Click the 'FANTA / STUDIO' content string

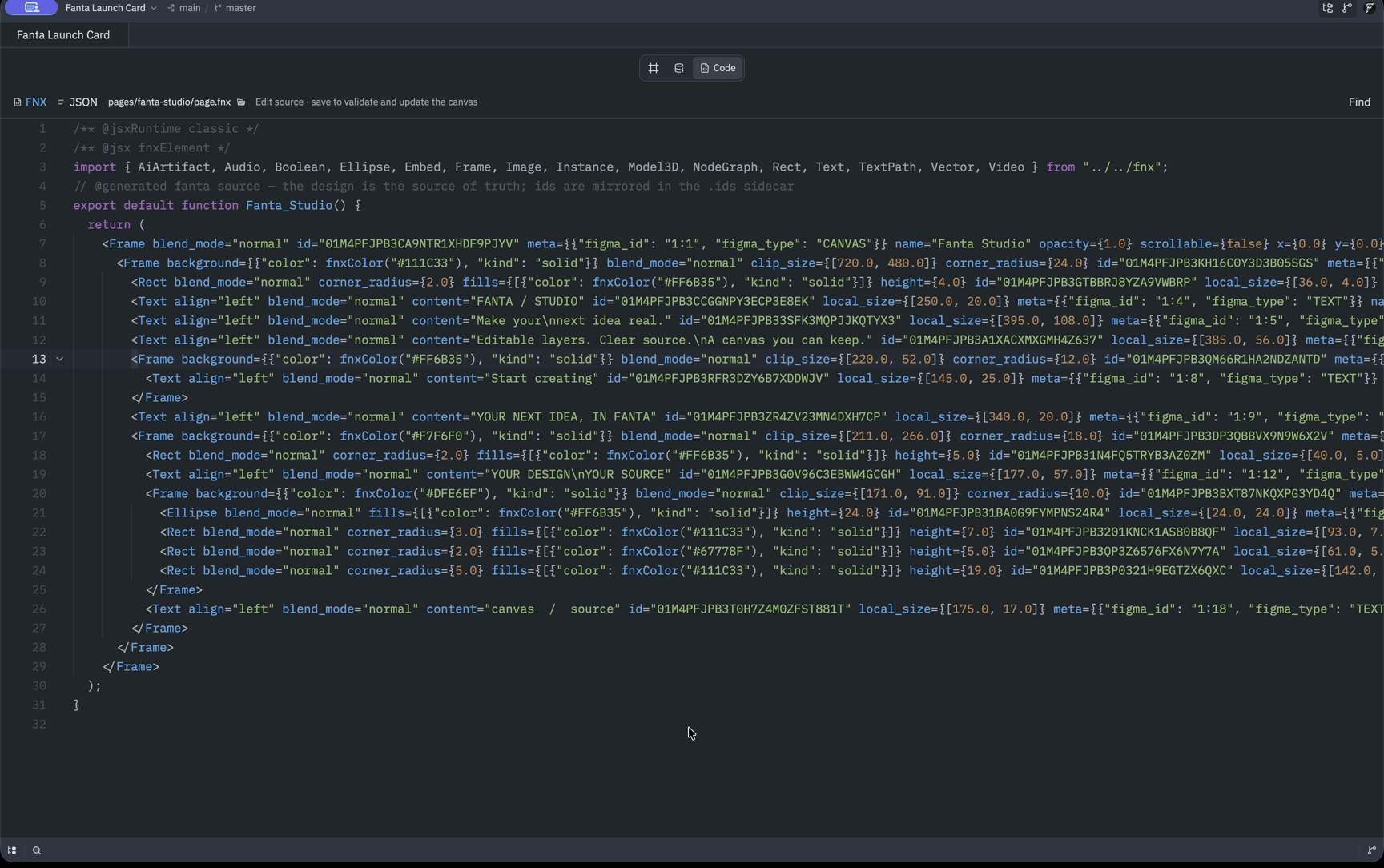[x=526, y=302]
